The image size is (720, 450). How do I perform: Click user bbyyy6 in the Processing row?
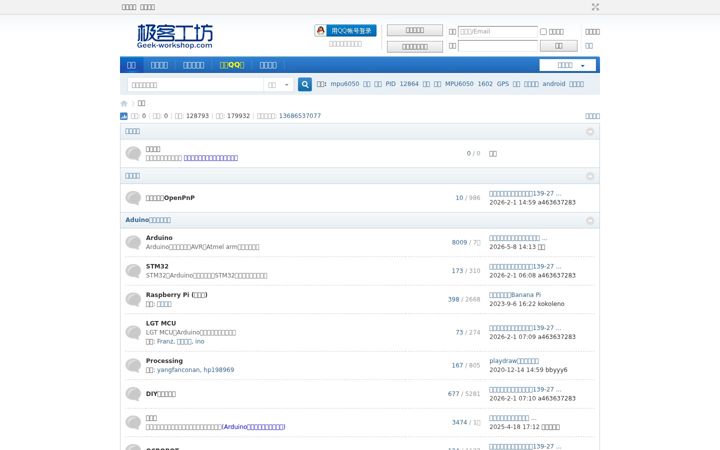pyautogui.click(x=556, y=370)
